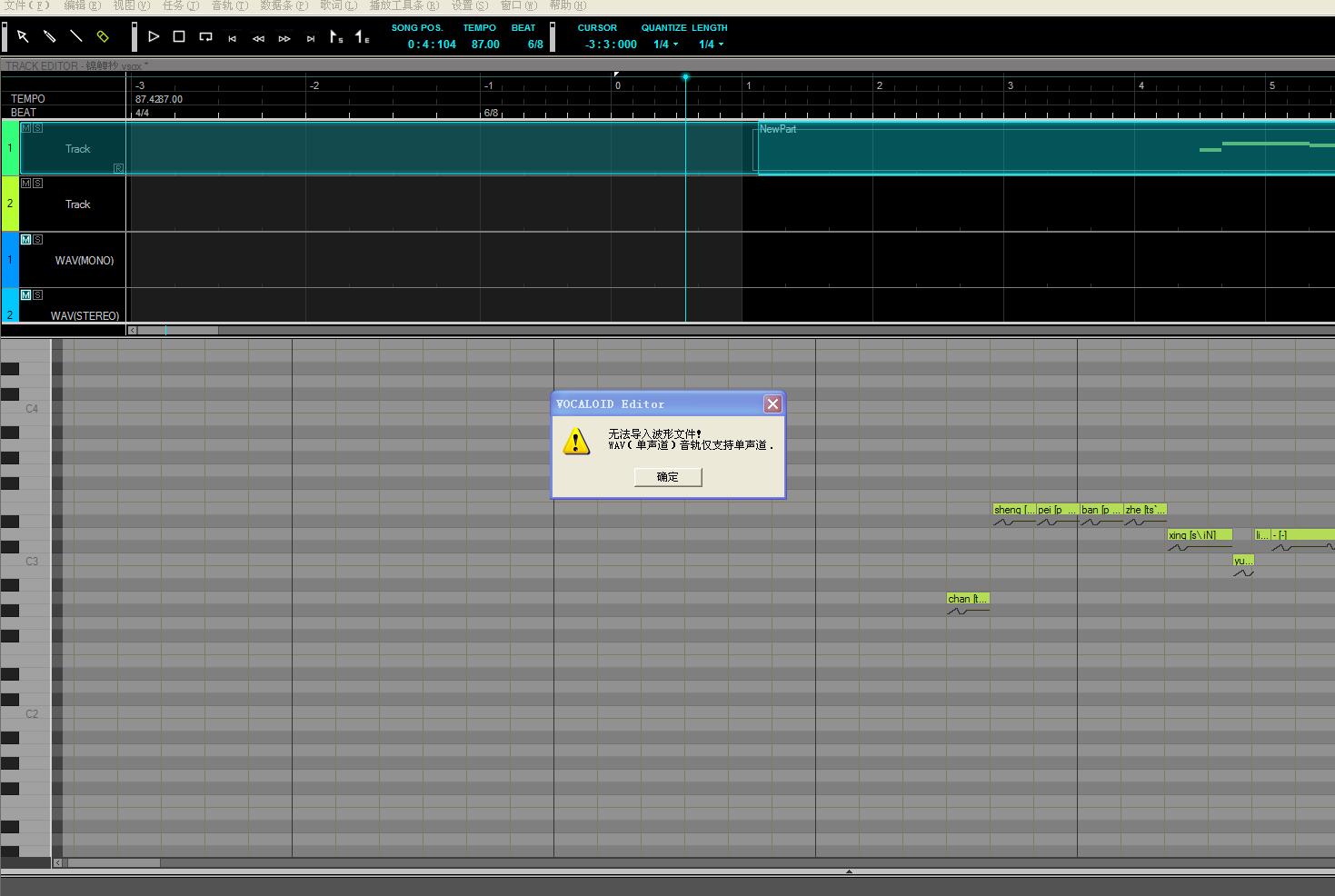Select the line tool
The height and width of the screenshot is (896, 1335).
pyautogui.click(x=76, y=37)
